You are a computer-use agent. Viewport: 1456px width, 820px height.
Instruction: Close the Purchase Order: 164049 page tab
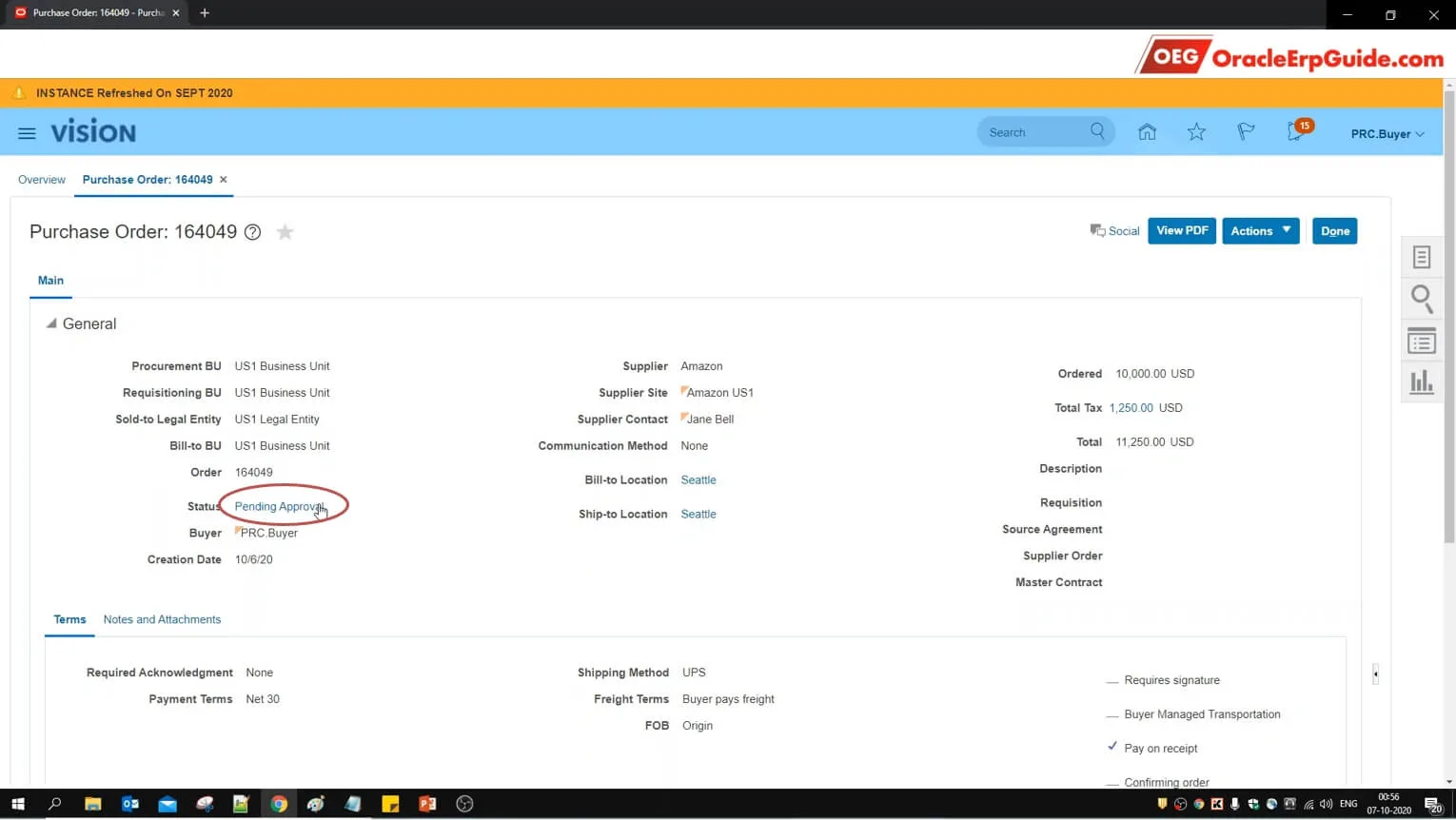(x=224, y=179)
